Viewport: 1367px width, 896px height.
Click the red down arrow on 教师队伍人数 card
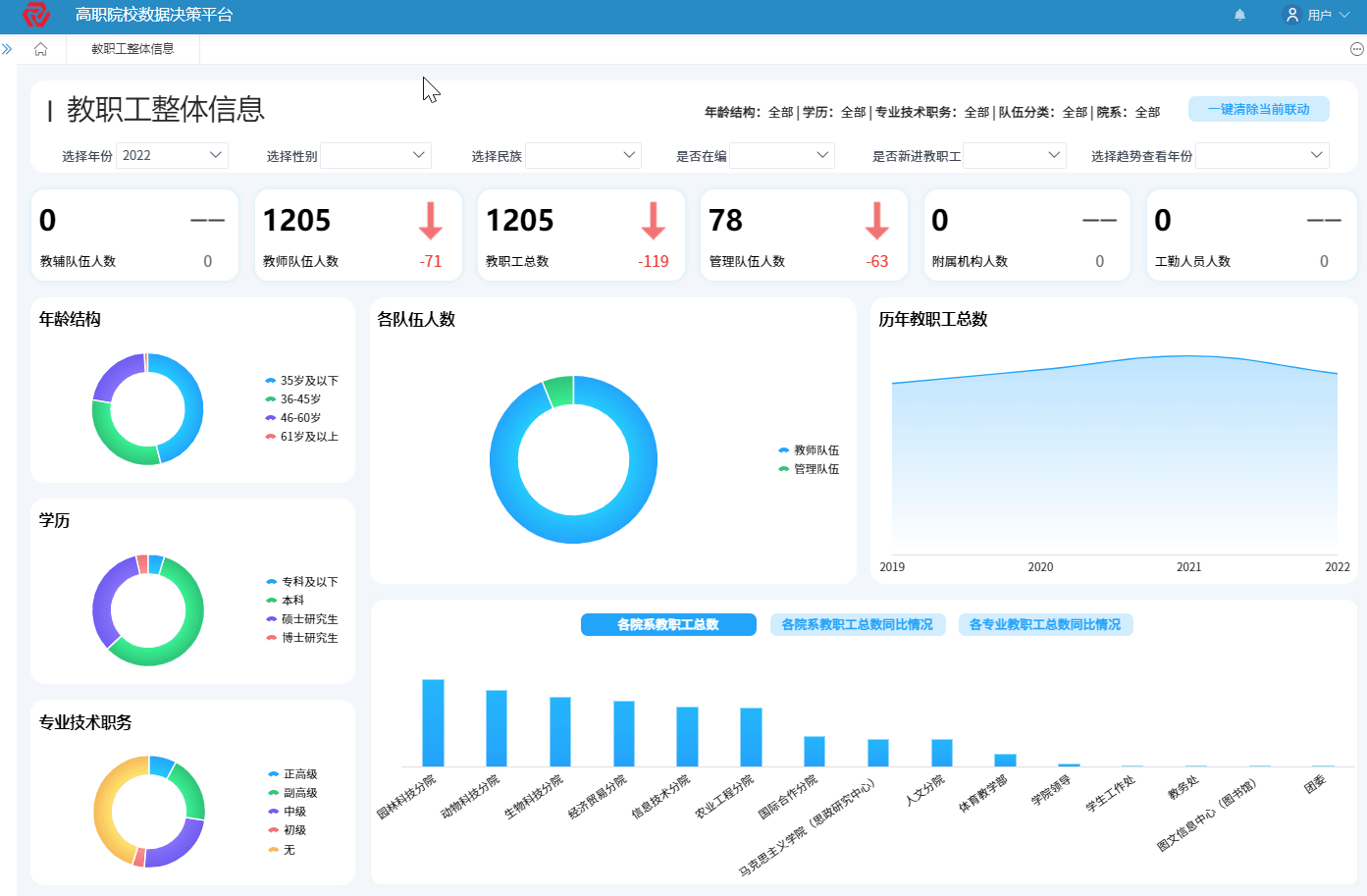[x=430, y=220]
